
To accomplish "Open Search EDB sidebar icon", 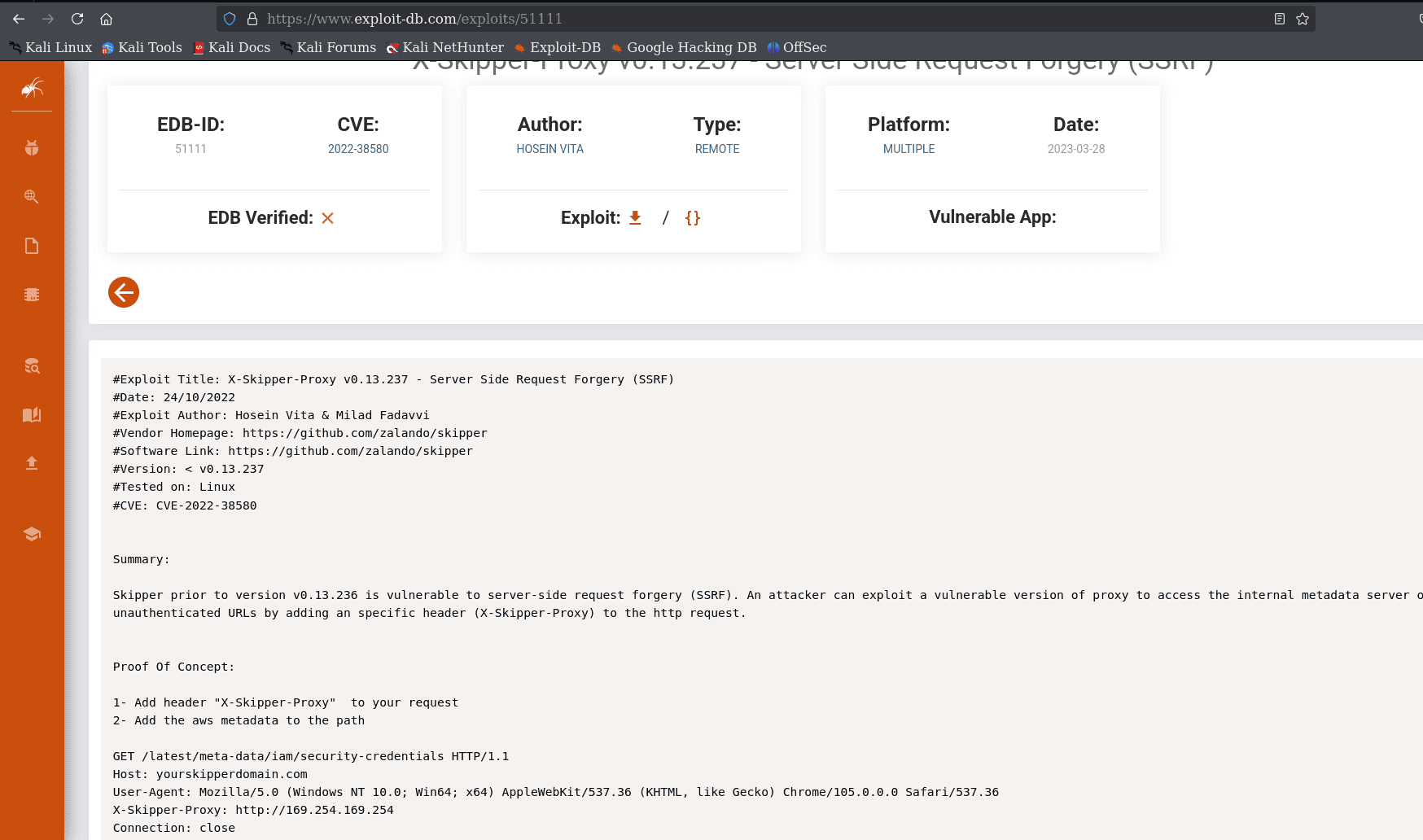I will [x=32, y=366].
